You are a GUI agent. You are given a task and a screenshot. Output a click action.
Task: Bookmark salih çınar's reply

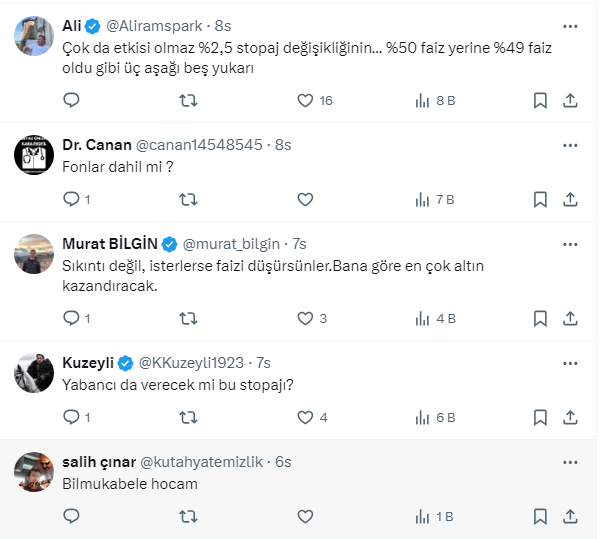(x=540, y=516)
